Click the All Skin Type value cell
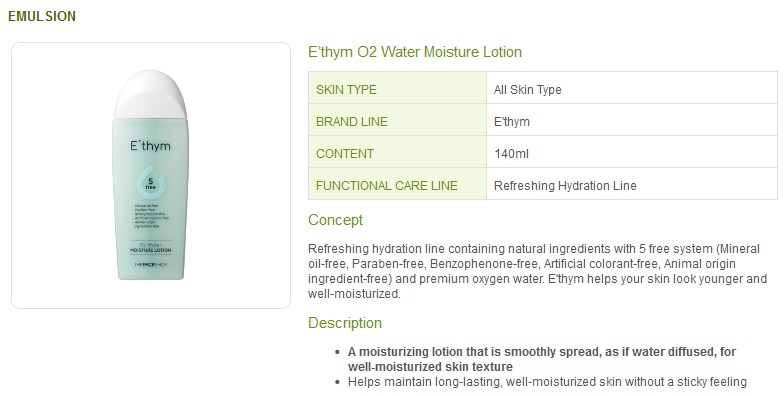 tap(632, 88)
